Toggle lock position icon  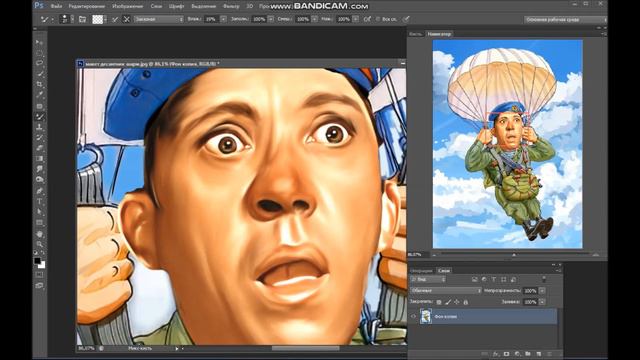click(x=457, y=302)
